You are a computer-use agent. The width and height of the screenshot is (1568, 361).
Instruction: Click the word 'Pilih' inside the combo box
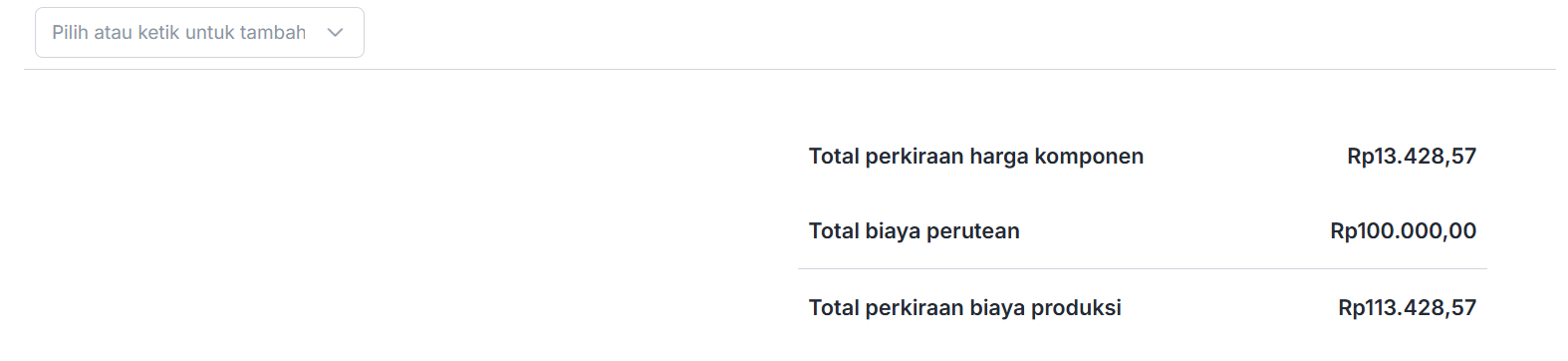click(71, 33)
